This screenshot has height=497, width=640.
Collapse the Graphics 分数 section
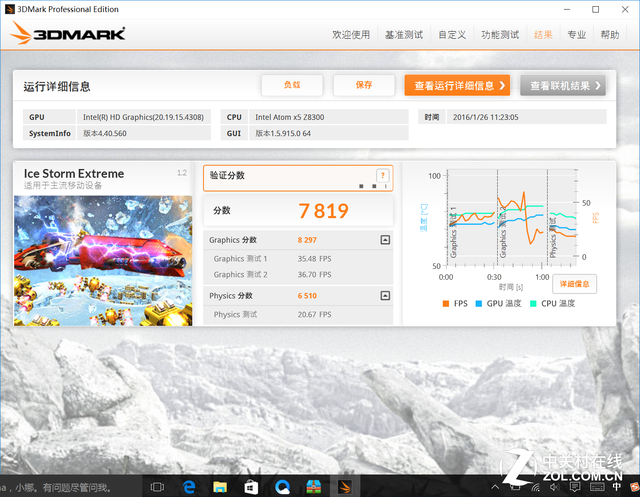click(x=385, y=240)
